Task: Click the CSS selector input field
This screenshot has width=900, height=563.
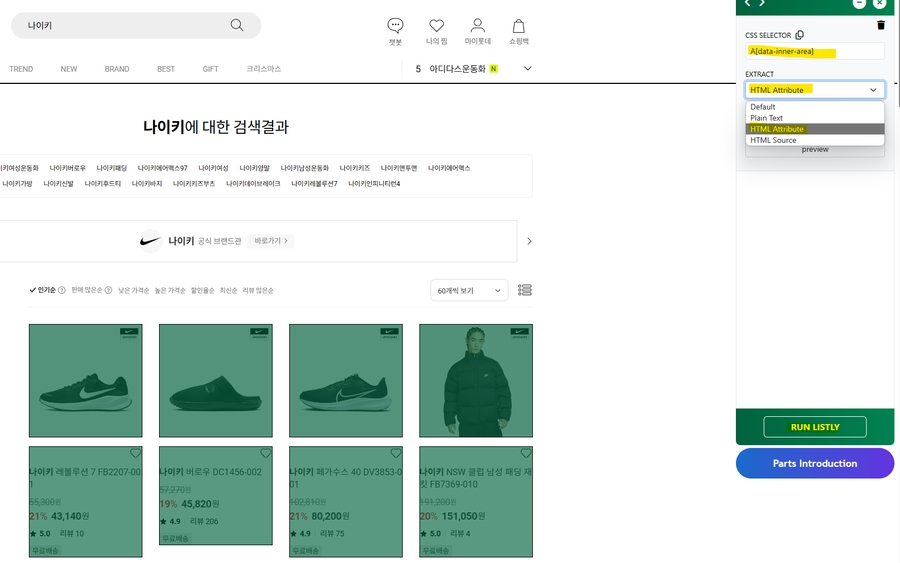Action: click(x=814, y=51)
